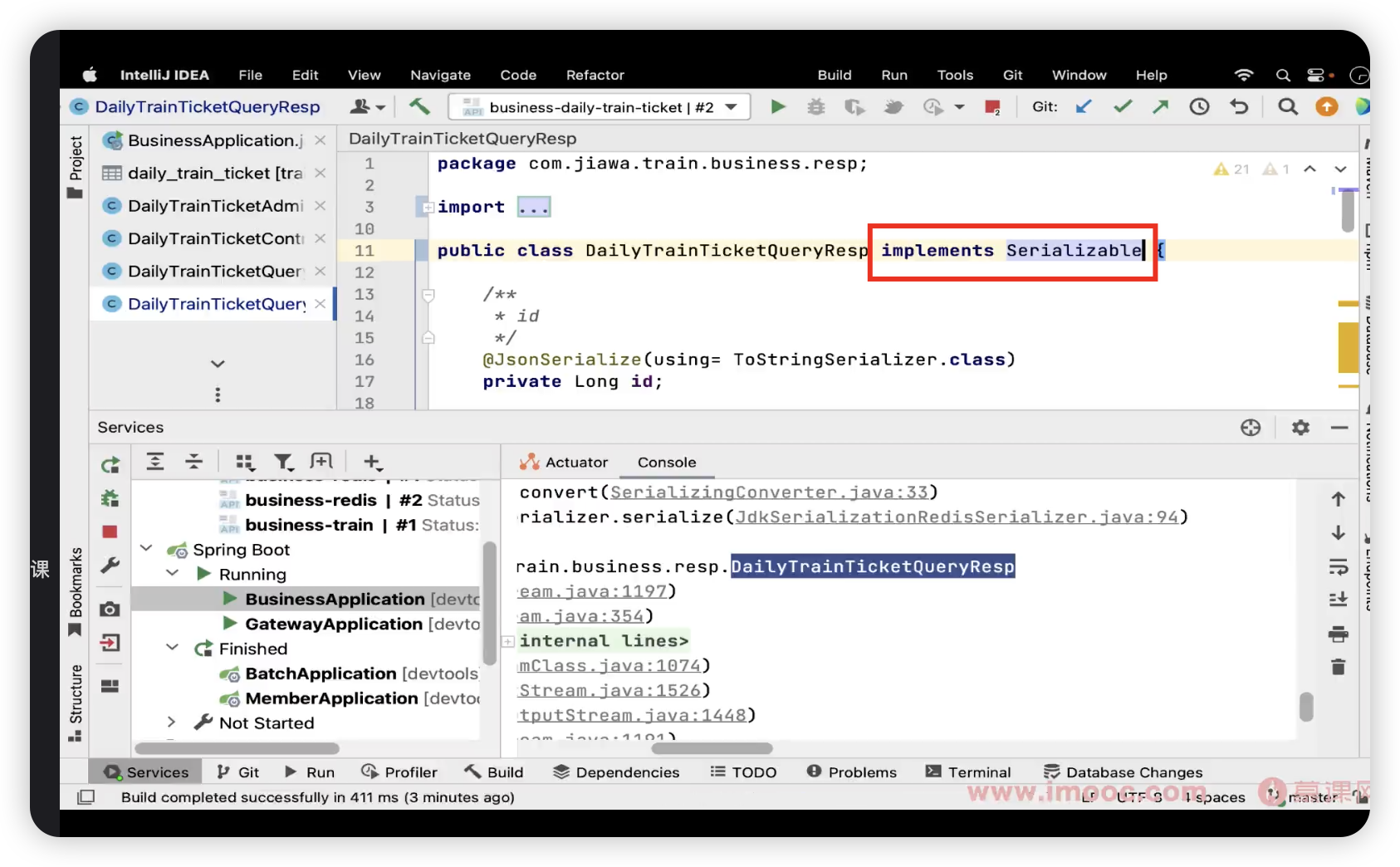Open SerializingConverter.java:33 link in console

click(x=769, y=492)
